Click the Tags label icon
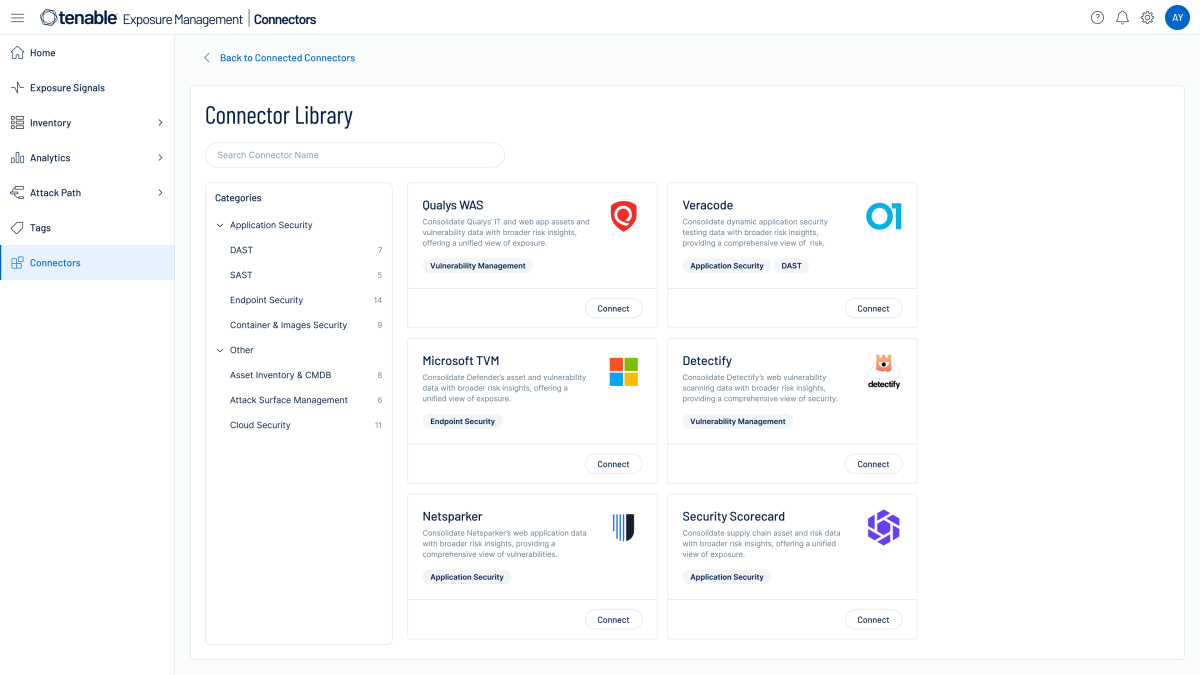Image resolution: width=1200 pixels, height=675 pixels. (x=17, y=228)
